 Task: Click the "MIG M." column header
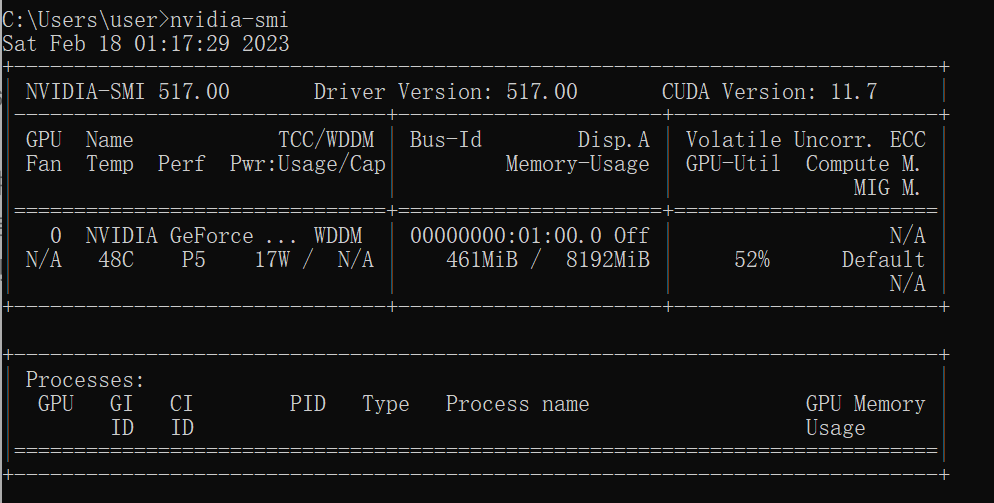tap(887, 188)
